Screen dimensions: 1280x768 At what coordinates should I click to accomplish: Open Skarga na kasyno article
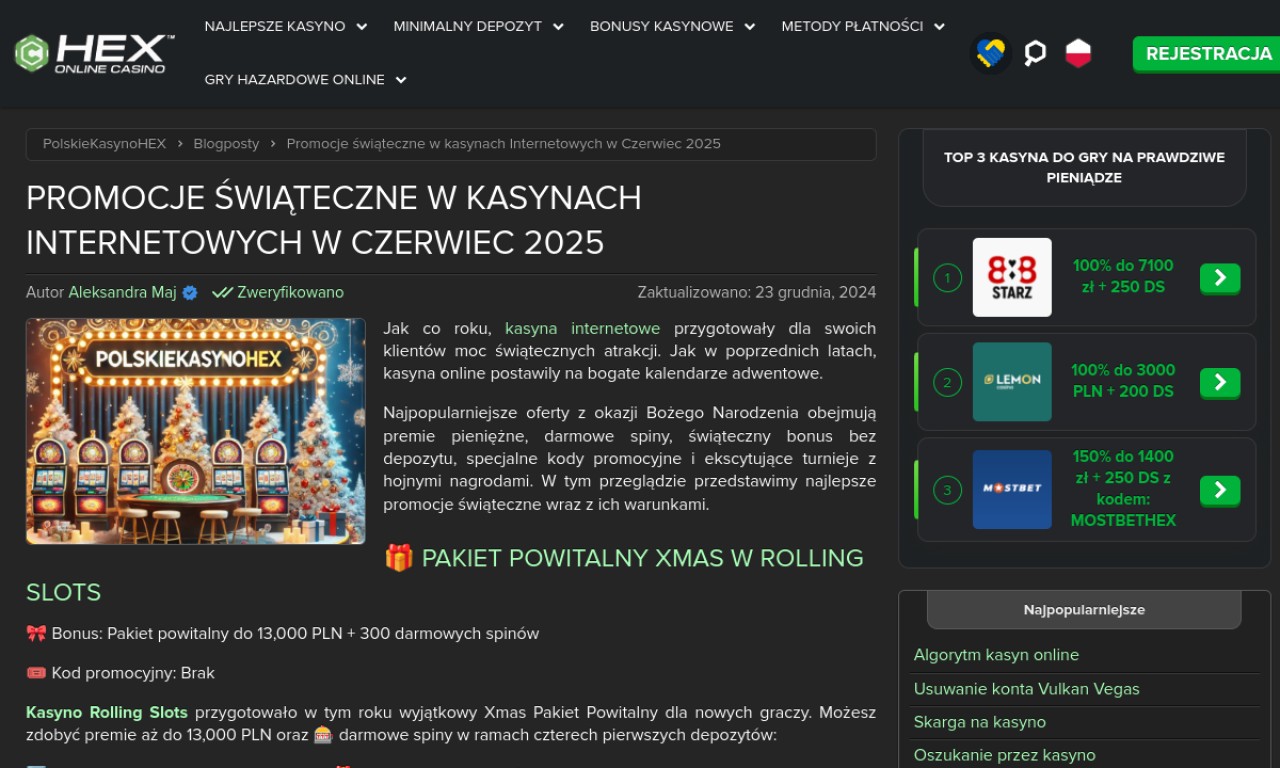point(979,722)
